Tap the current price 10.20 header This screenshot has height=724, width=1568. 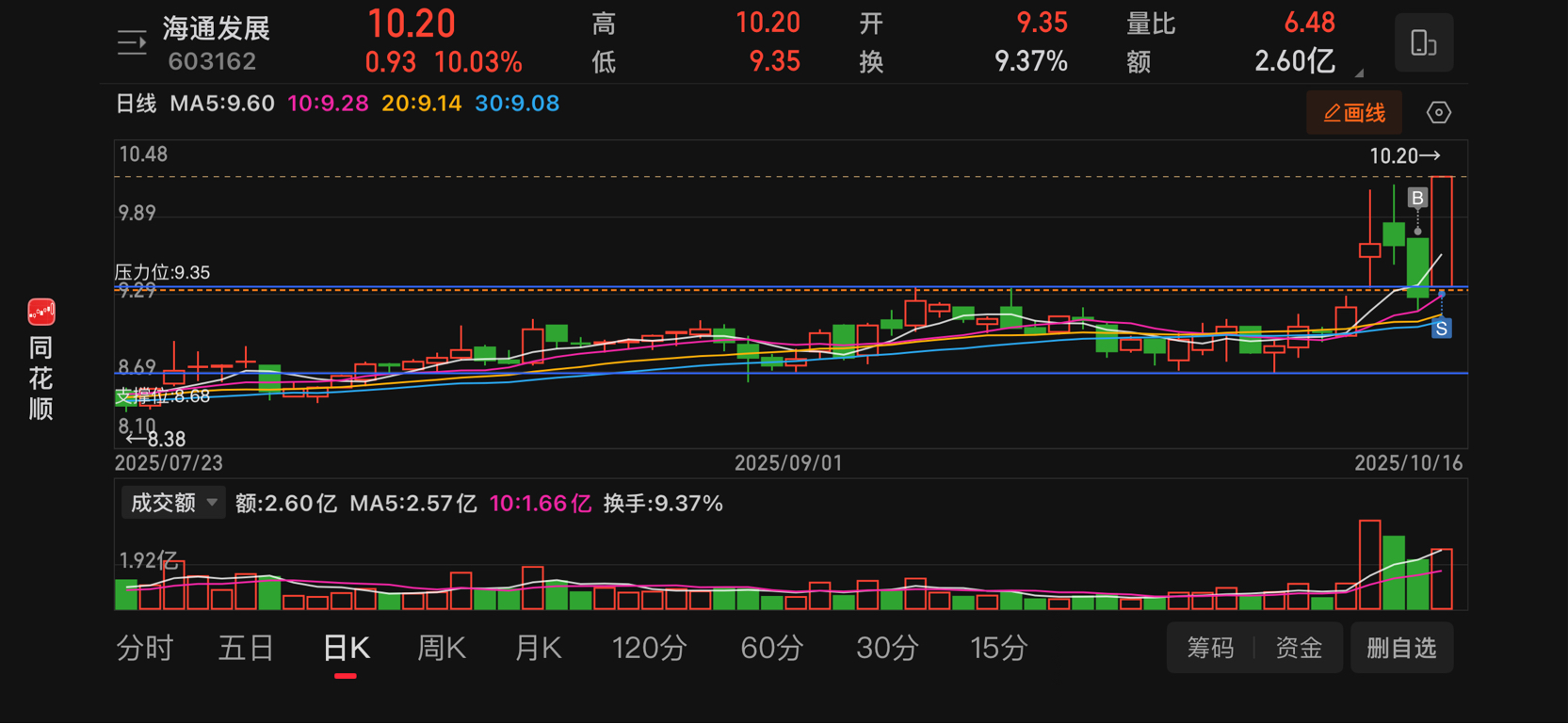412,24
